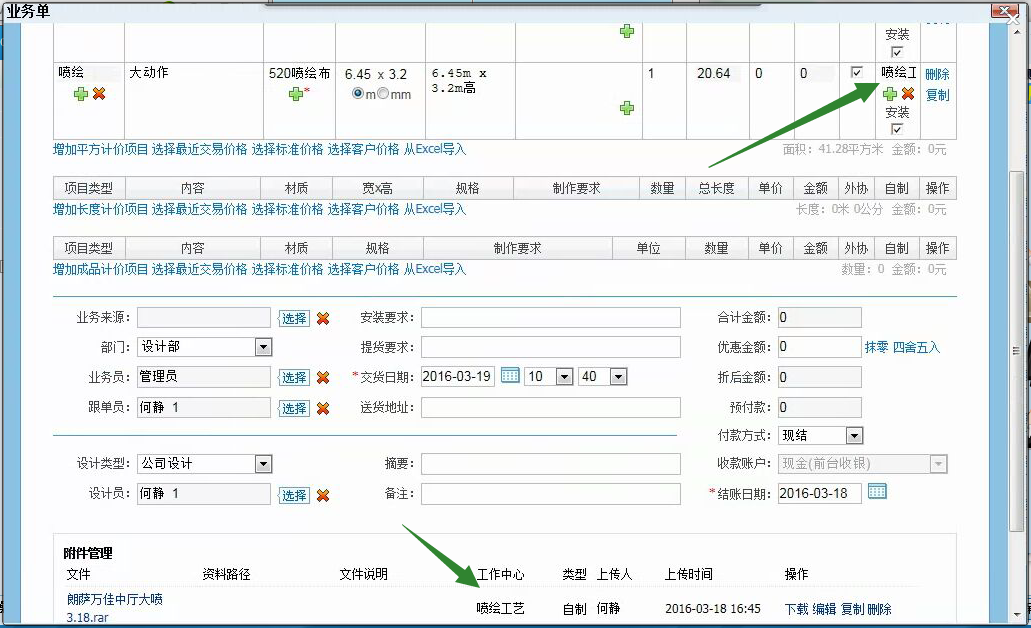Expand the 设计类型 dropdown showing 公司设计
The height and width of the screenshot is (628, 1031).
coord(263,464)
